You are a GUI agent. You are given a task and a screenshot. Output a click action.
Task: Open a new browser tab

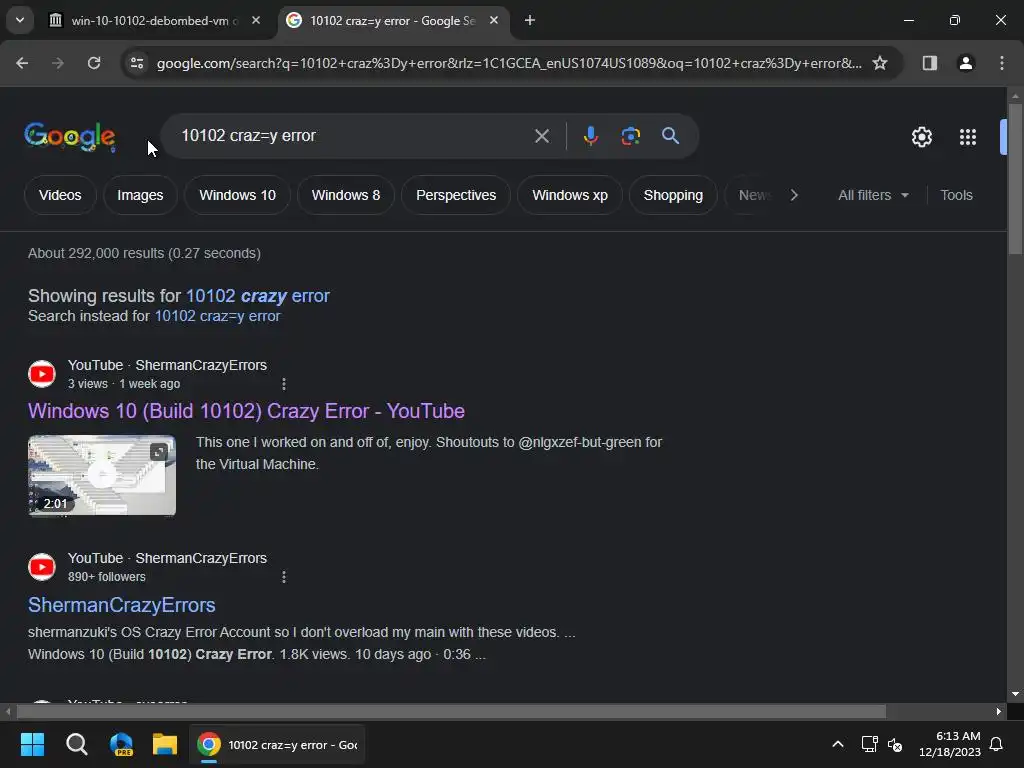(x=530, y=21)
